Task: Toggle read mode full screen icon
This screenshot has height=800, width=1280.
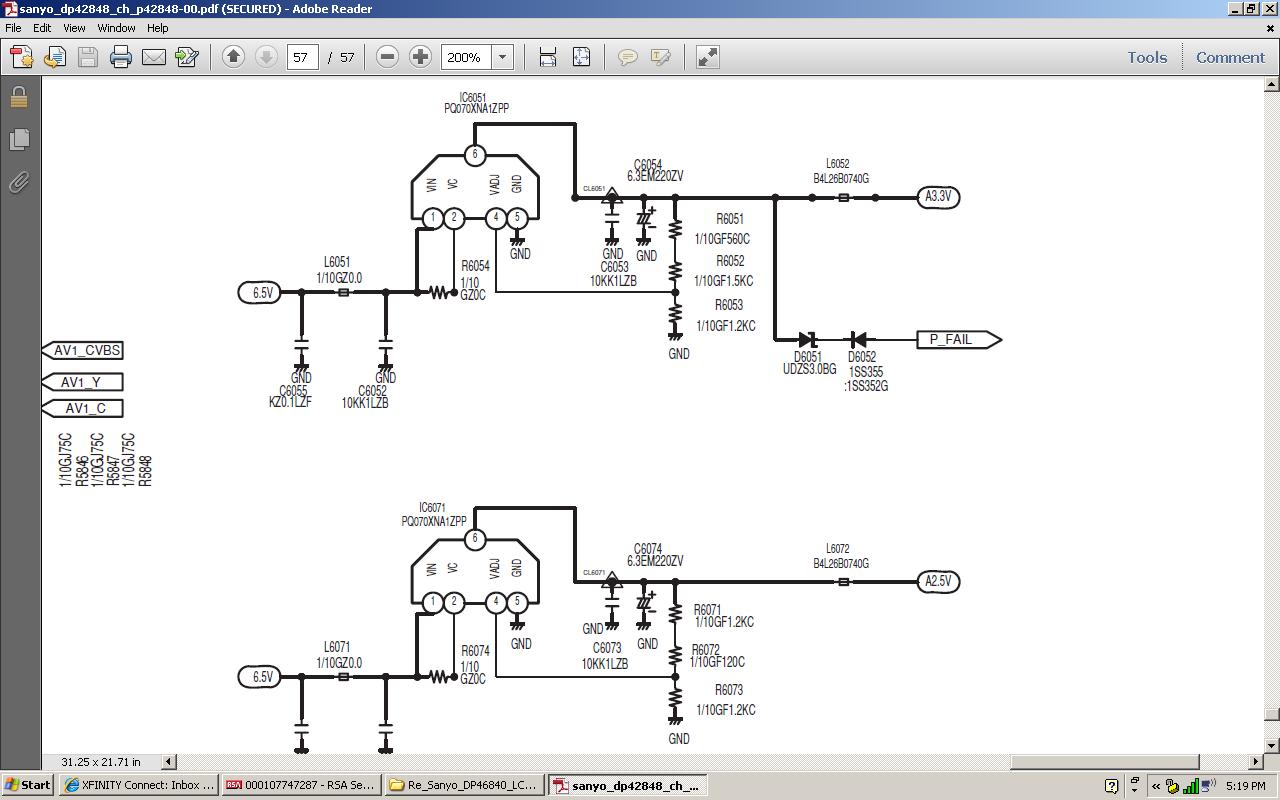Action: coord(707,57)
